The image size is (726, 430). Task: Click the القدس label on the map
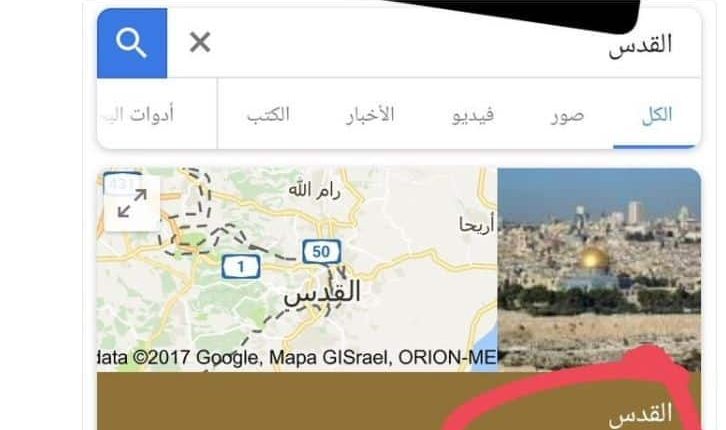(322, 293)
